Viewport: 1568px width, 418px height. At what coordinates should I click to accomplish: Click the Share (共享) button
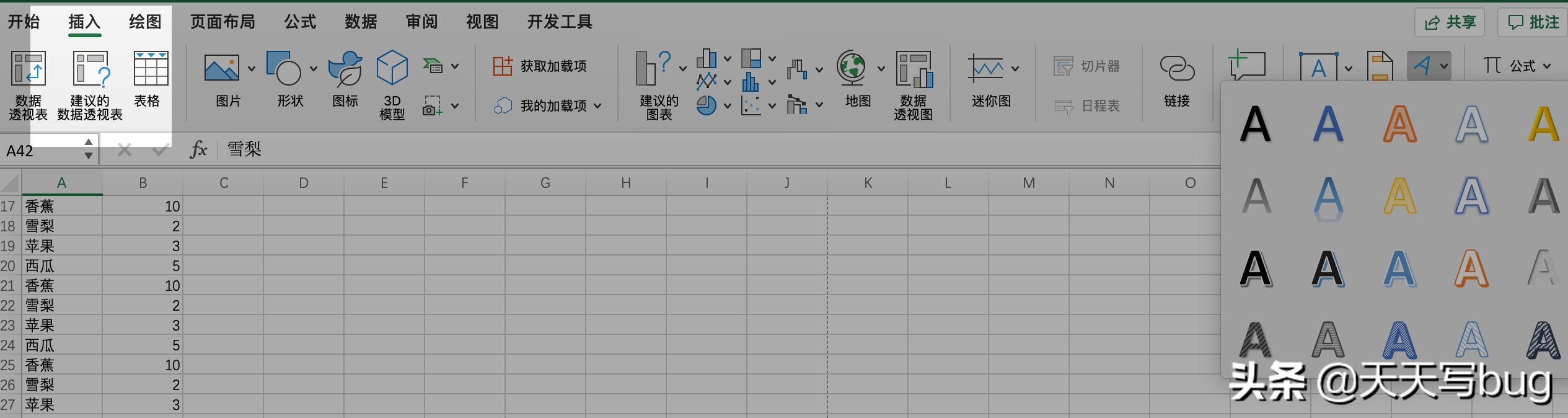(1450, 22)
